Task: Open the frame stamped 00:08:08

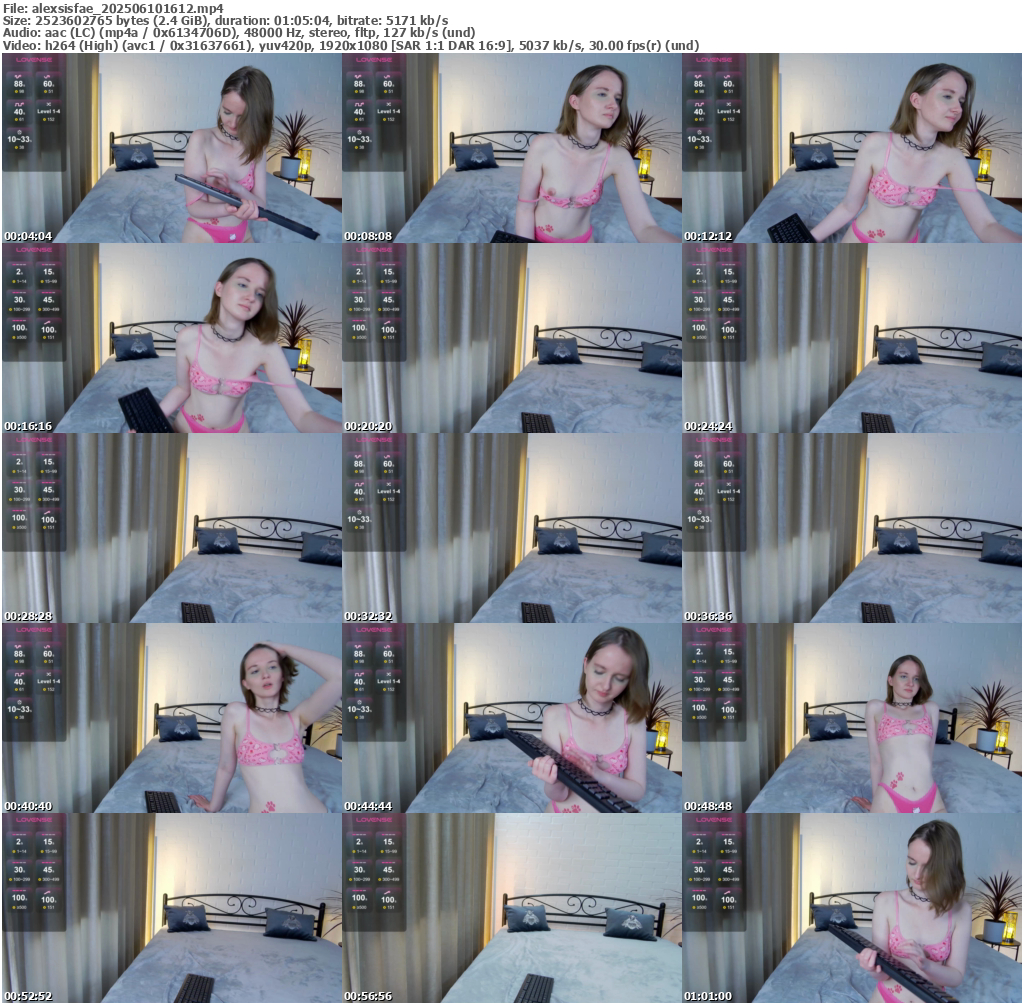Action: click(512, 148)
